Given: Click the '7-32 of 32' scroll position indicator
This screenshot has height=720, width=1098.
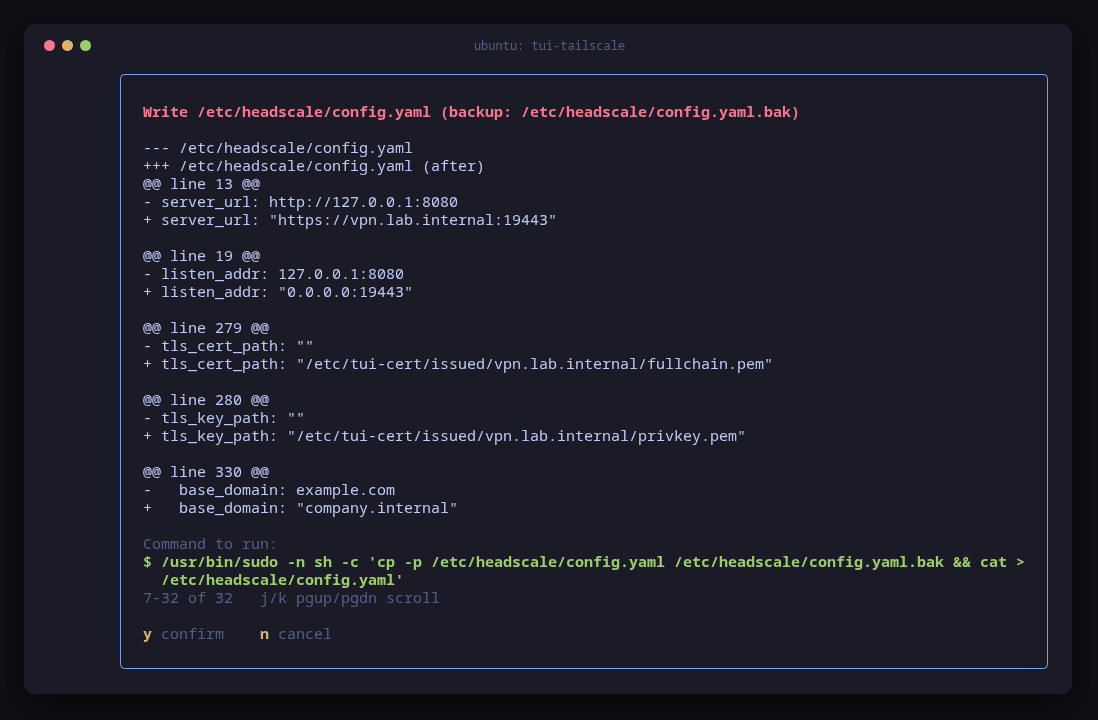Looking at the screenshot, I should (188, 598).
